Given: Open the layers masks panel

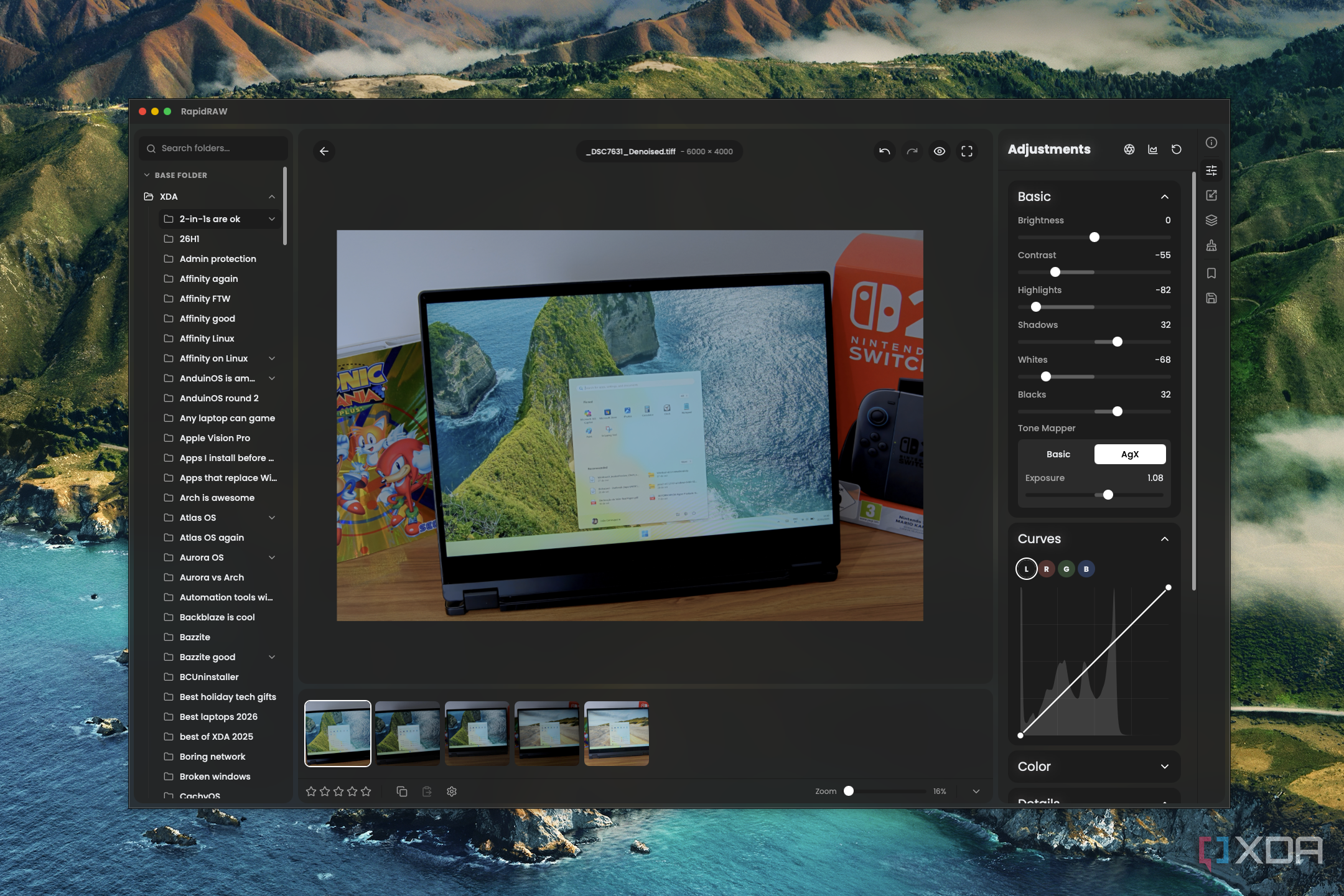Looking at the screenshot, I should click(x=1211, y=220).
